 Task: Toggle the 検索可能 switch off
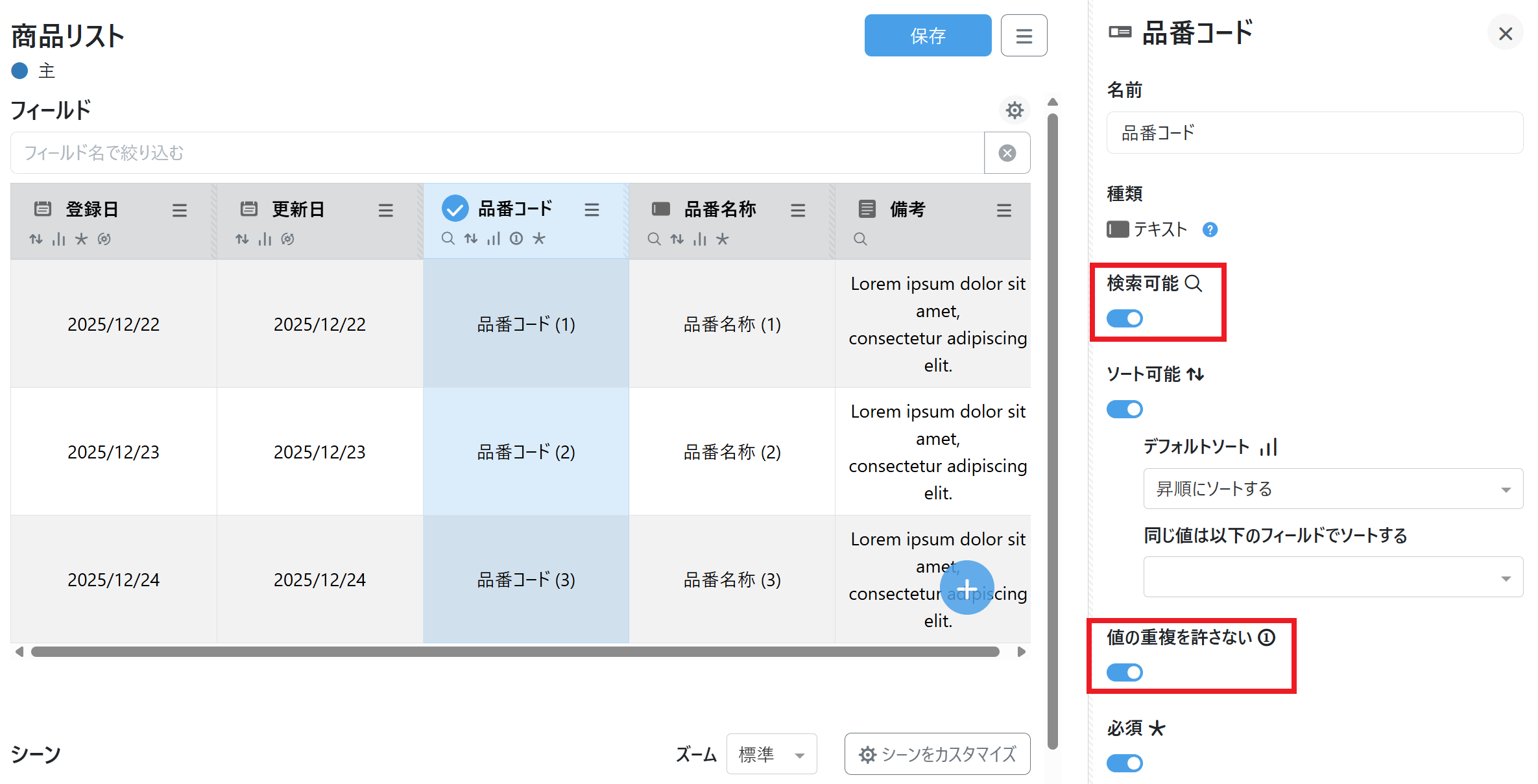(x=1124, y=318)
